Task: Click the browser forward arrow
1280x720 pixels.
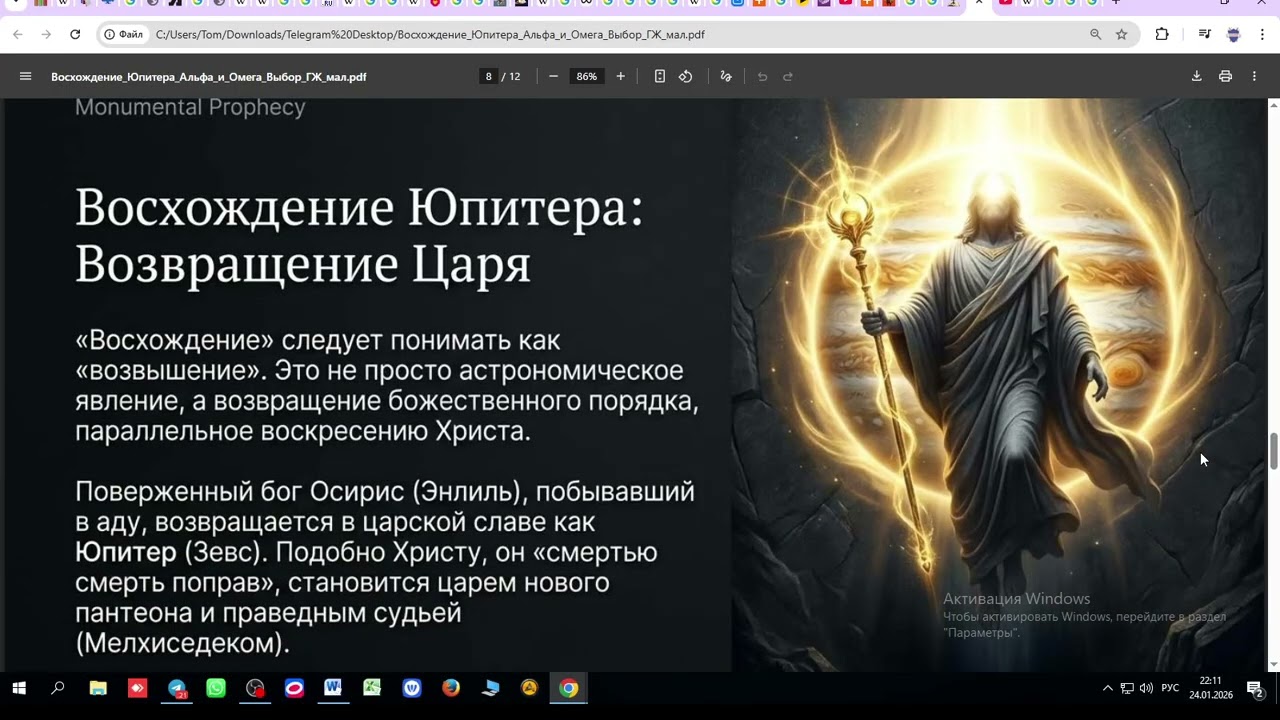Action: point(46,34)
